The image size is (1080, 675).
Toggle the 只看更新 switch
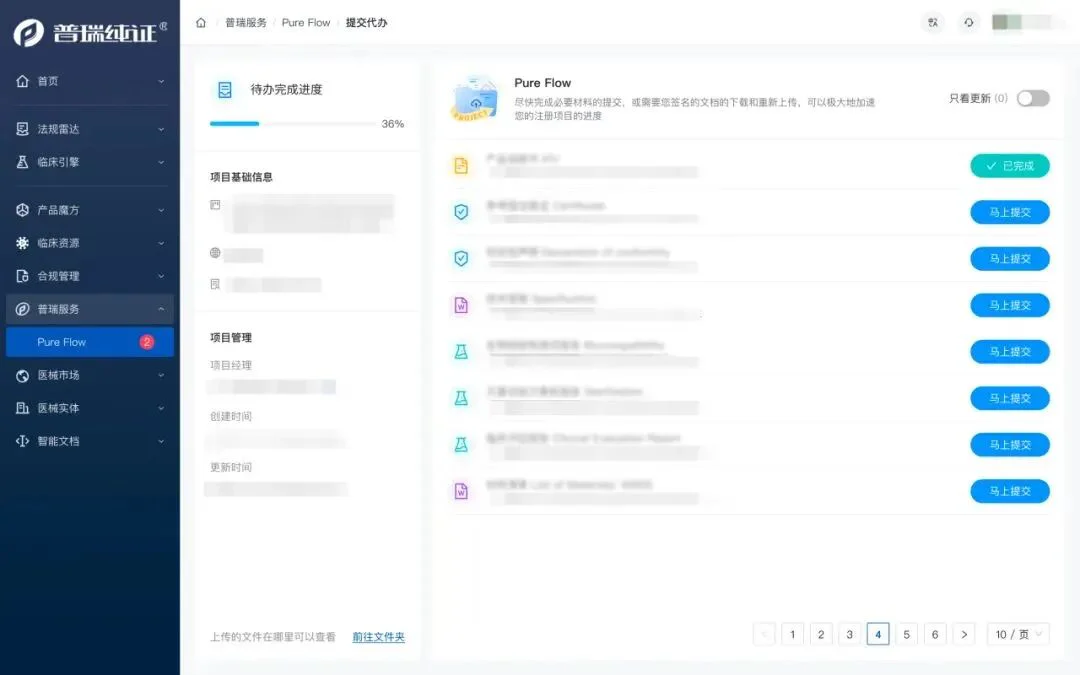(x=1033, y=98)
